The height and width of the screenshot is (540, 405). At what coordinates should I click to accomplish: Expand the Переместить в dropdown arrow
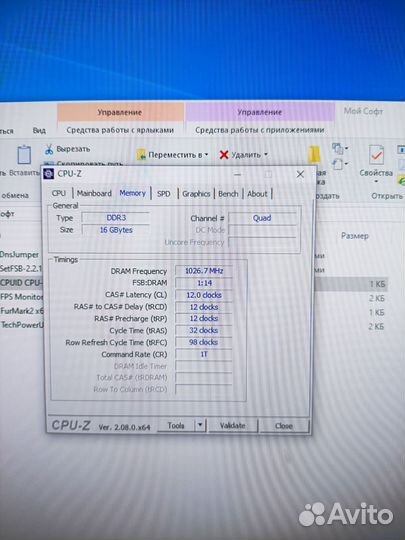pyautogui.click(x=206, y=155)
